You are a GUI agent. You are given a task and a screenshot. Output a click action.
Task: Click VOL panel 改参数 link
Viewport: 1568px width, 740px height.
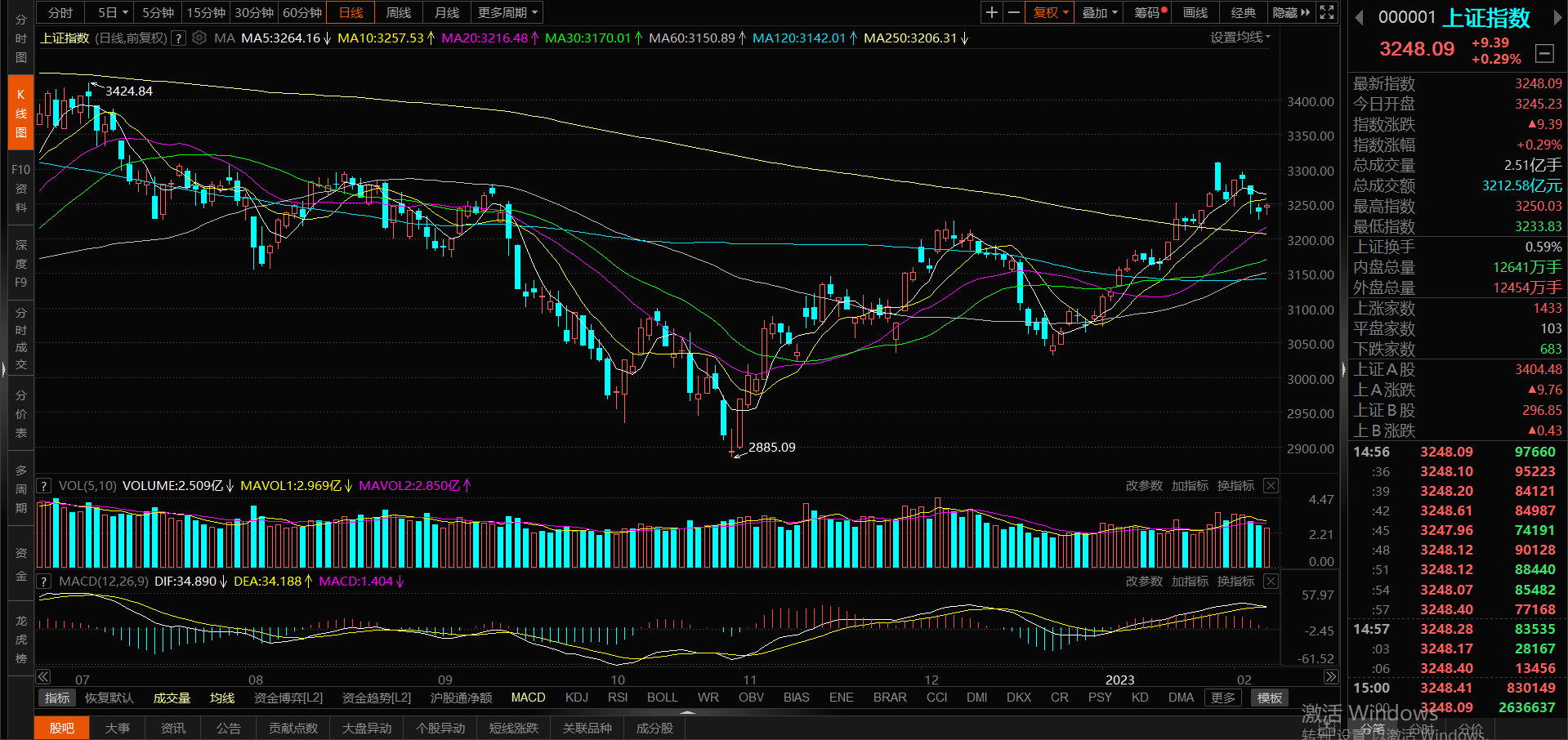pos(1144,486)
